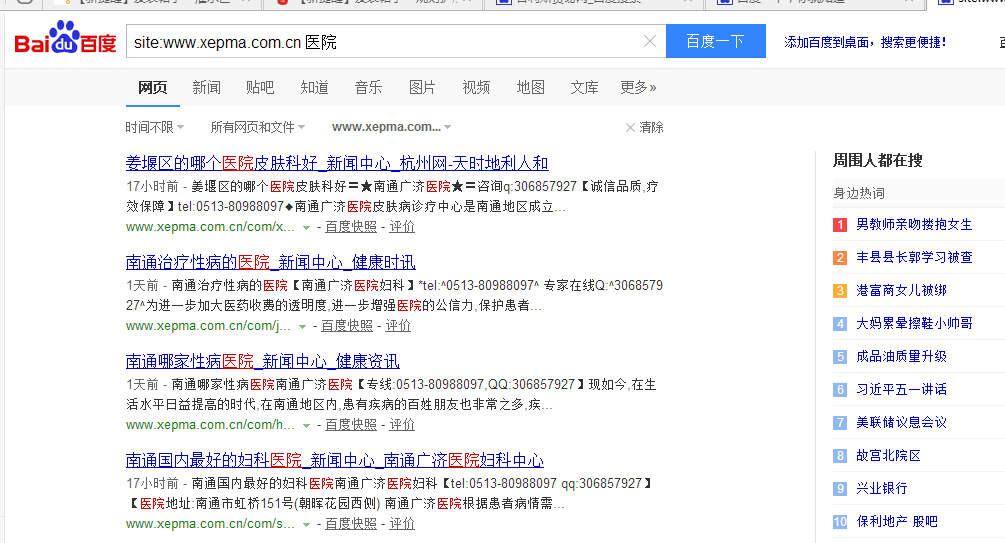The height and width of the screenshot is (543, 1005).
Task: Click the 清除 filter clear icon
Action: [630, 127]
